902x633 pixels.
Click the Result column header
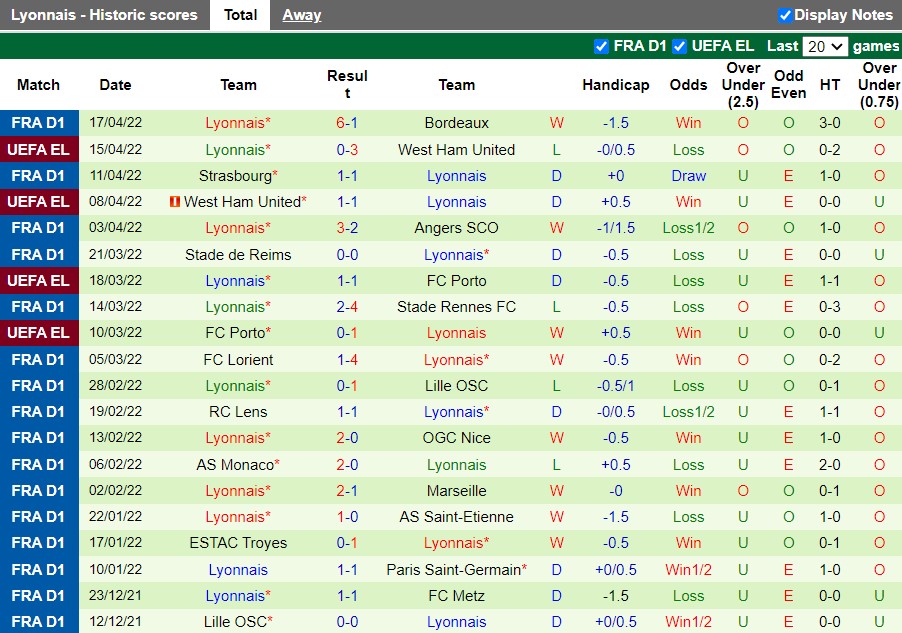[348, 84]
